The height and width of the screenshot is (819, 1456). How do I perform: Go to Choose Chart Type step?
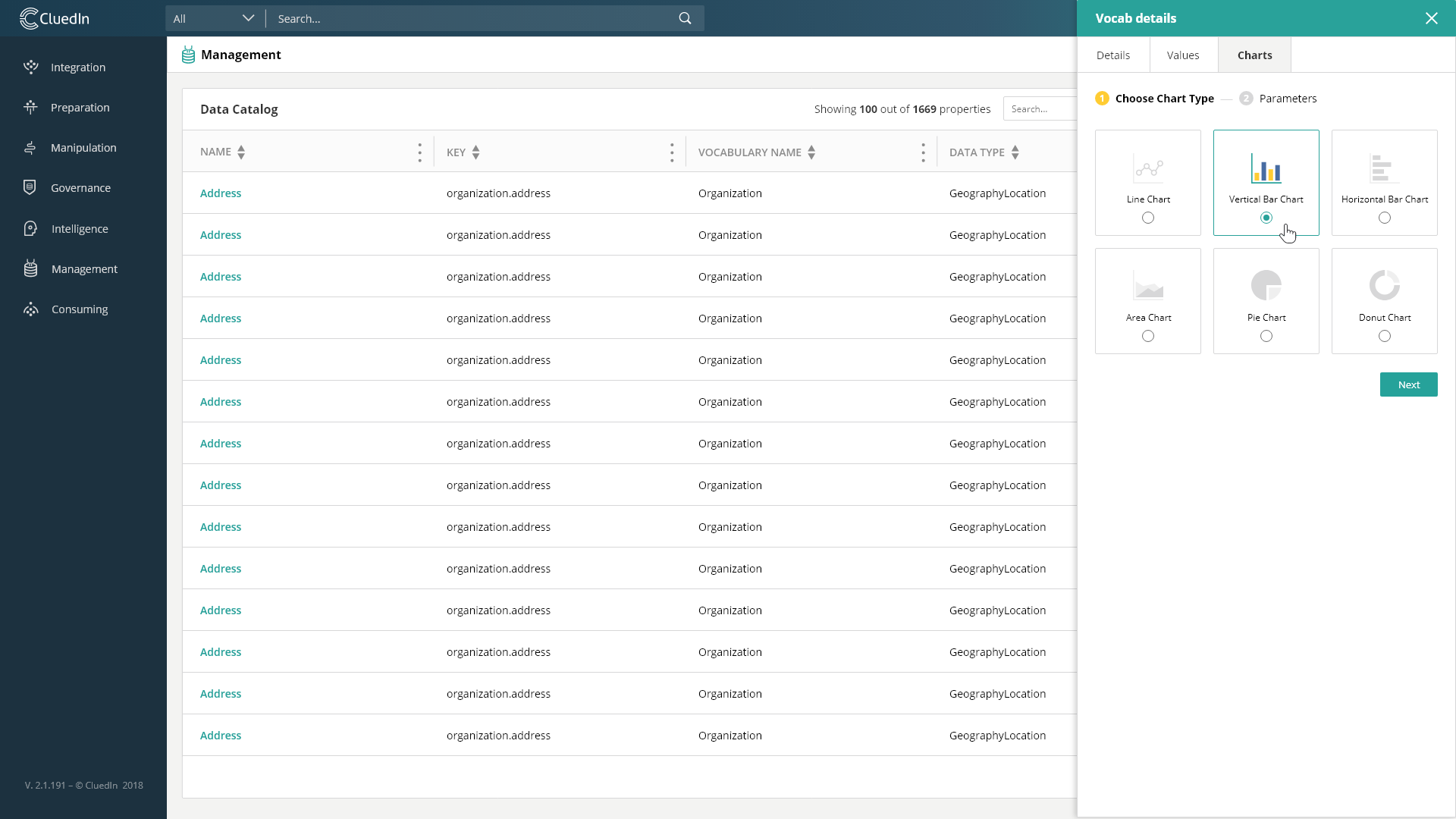point(1155,99)
